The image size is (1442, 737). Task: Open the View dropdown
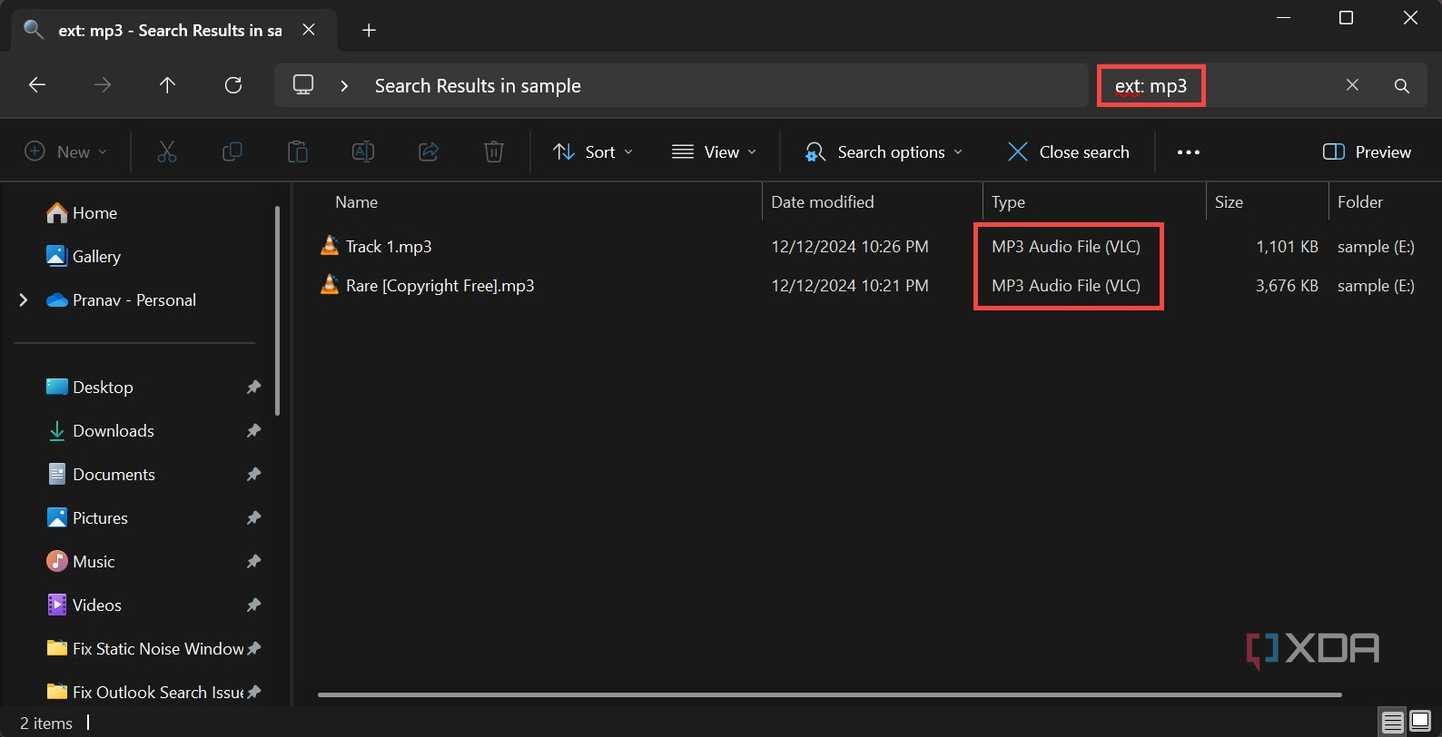[714, 152]
